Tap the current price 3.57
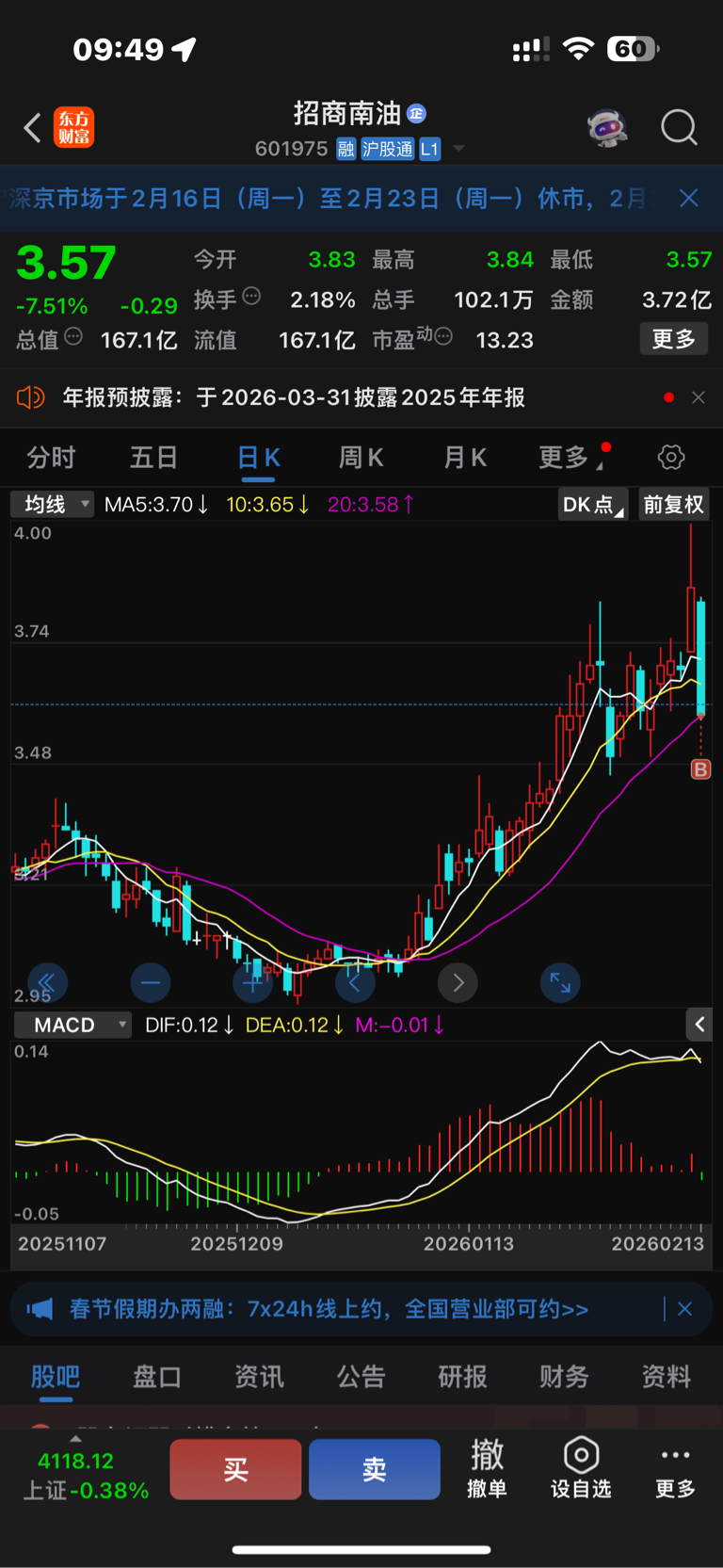Screen dimensions: 723x1568 click(x=66, y=263)
